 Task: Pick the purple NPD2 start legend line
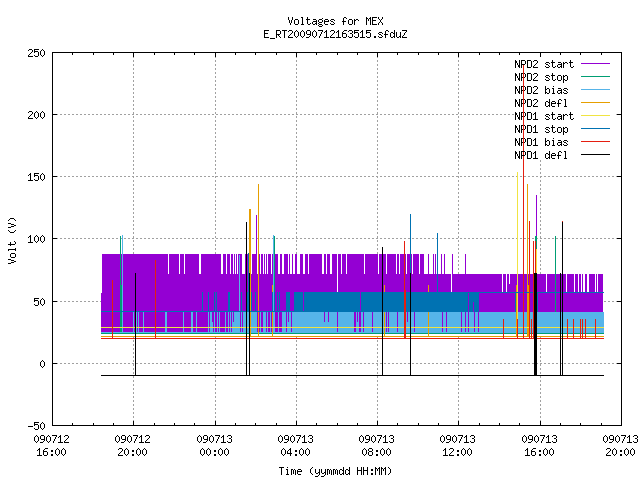[595, 64]
